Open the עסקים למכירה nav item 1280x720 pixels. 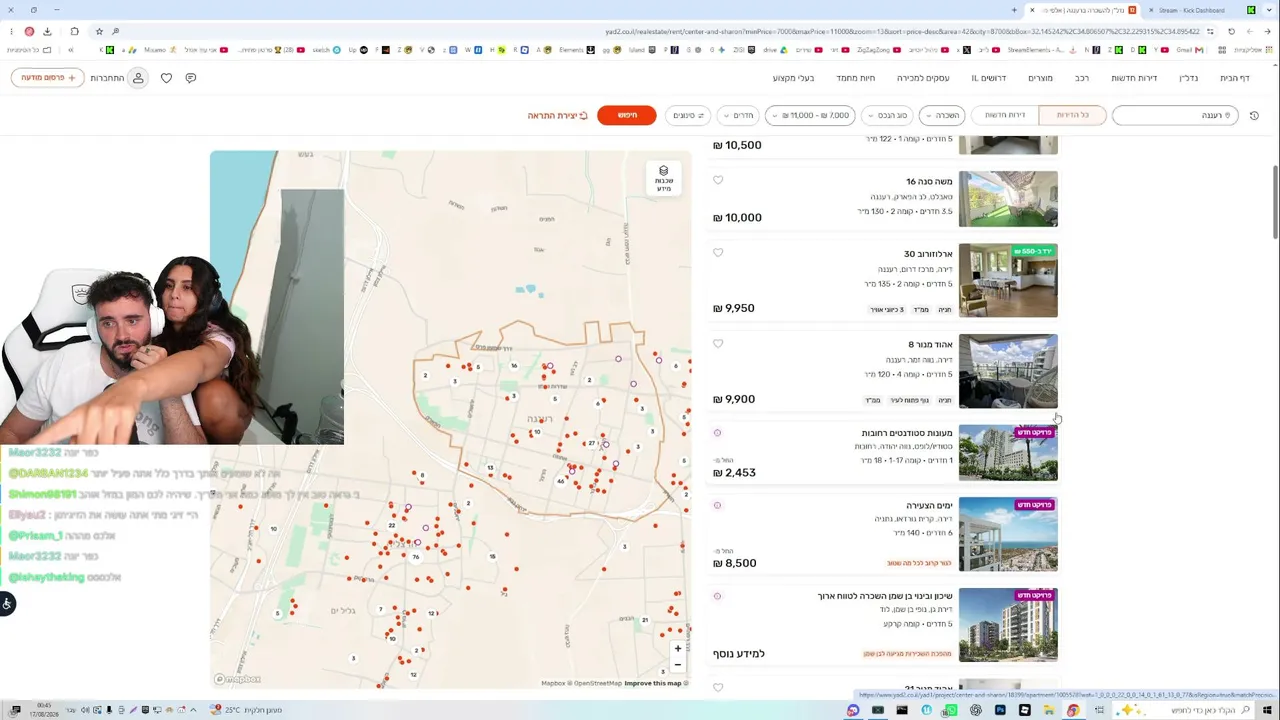(x=923, y=78)
